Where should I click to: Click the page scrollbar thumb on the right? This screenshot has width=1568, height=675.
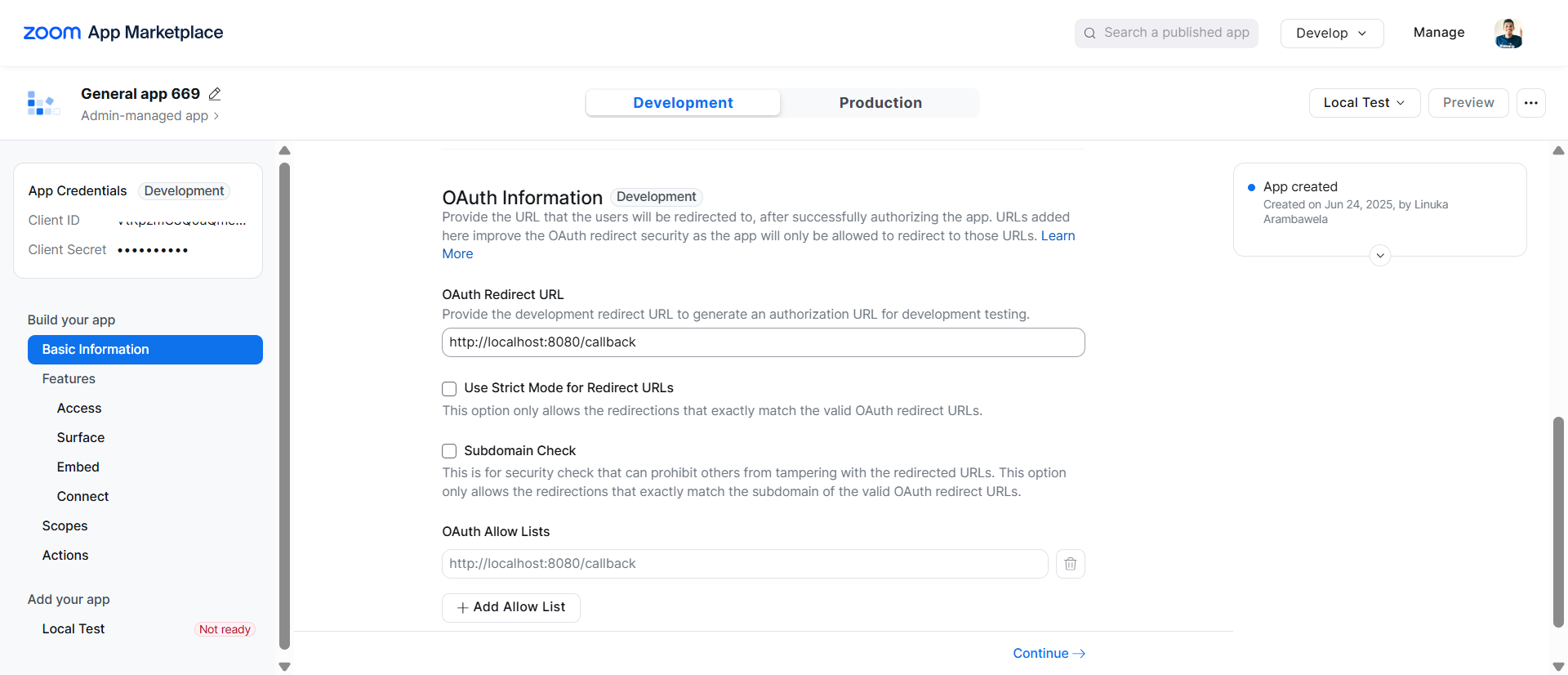pos(1558,522)
